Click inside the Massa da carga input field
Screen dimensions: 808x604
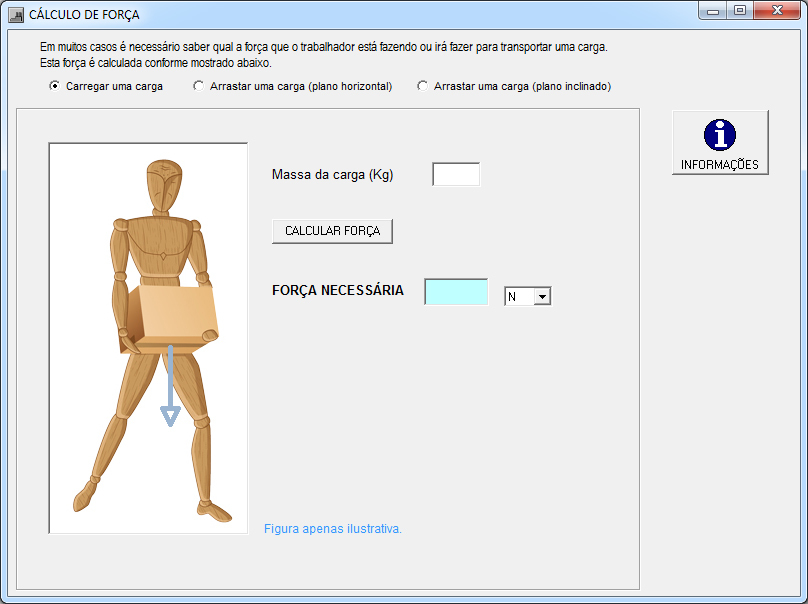click(x=455, y=173)
